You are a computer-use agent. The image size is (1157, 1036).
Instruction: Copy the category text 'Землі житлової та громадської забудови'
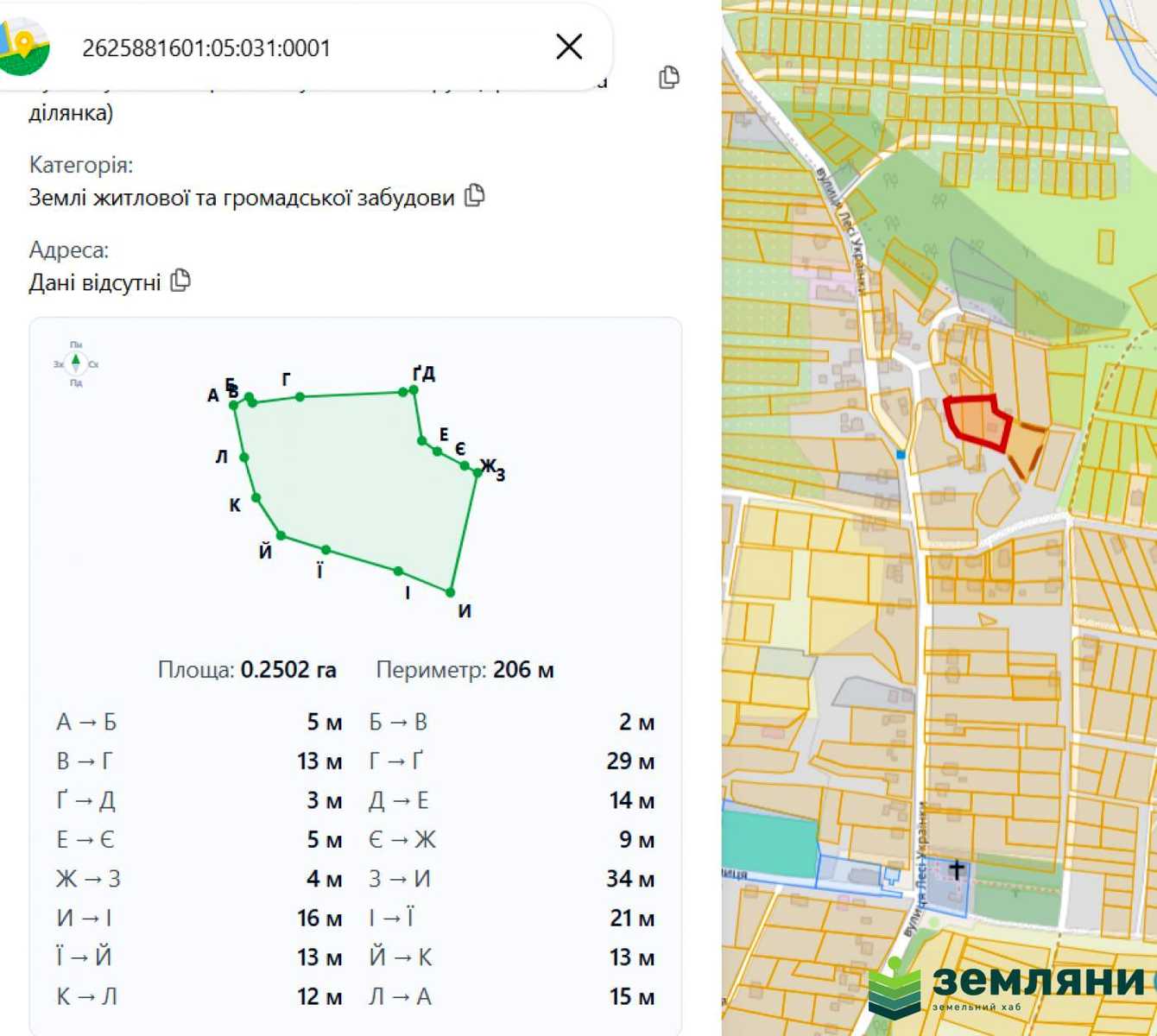point(475,196)
